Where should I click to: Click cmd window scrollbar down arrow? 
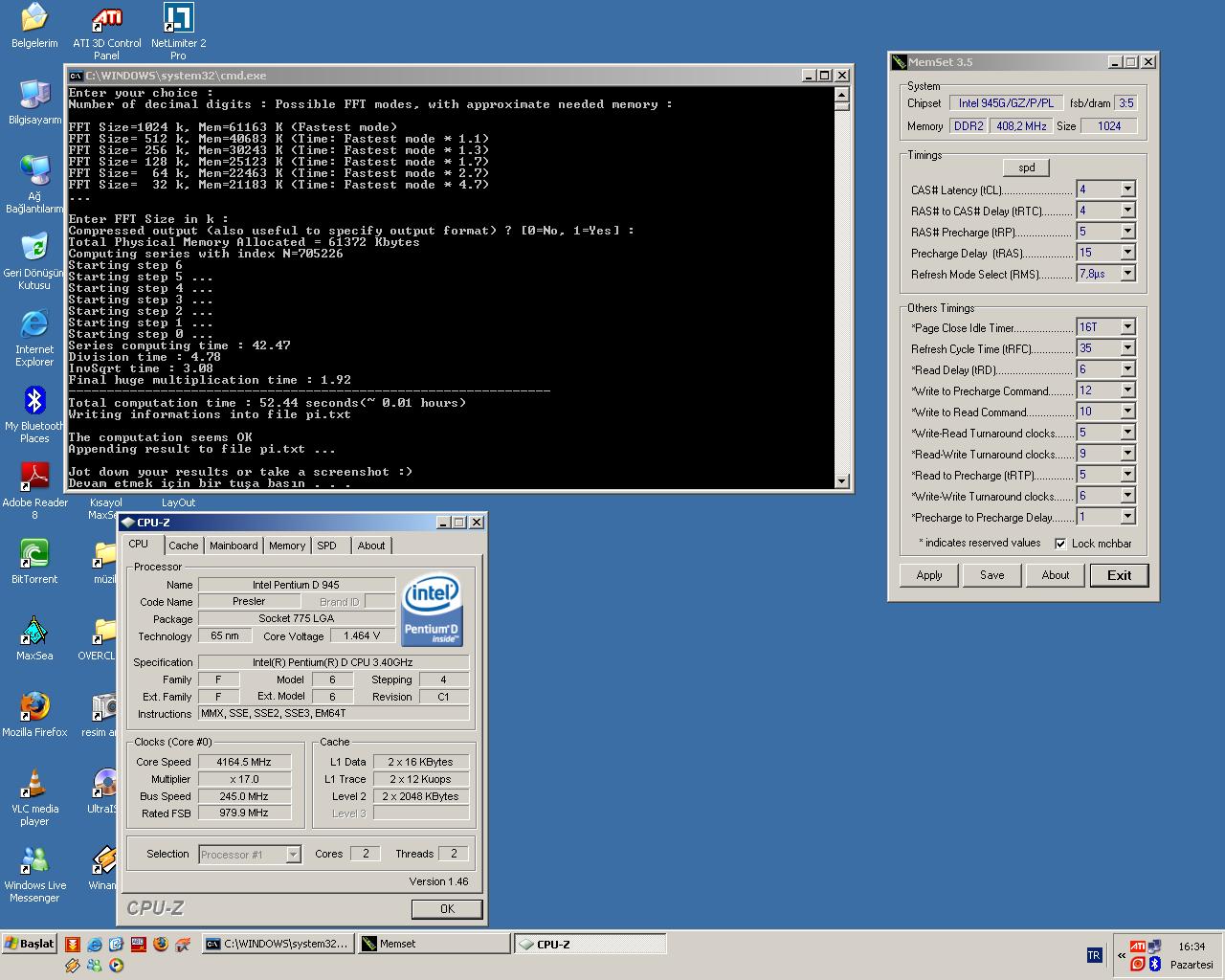pyautogui.click(x=841, y=481)
